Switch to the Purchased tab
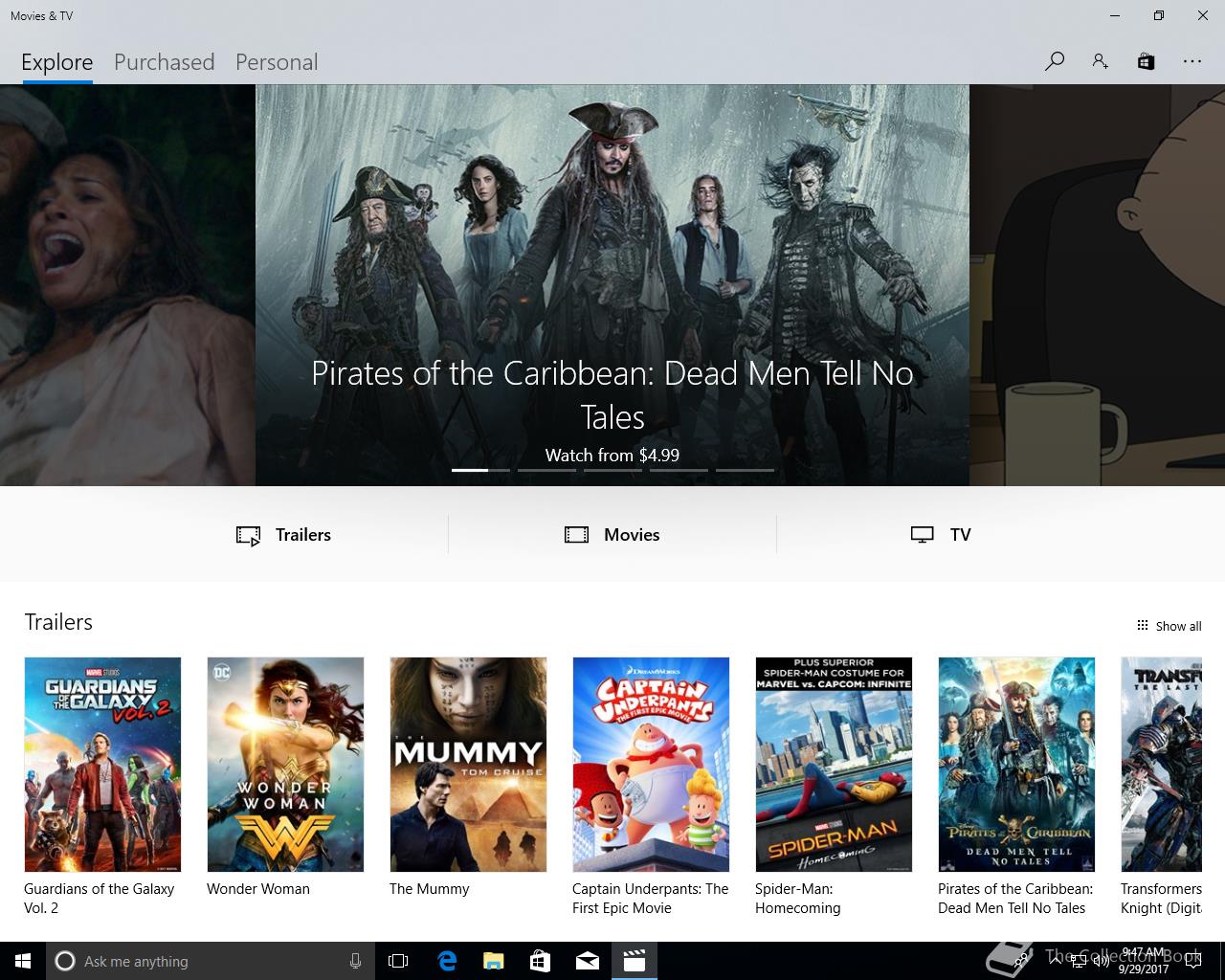This screenshot has height=980, width=1225. pos(164,62)
